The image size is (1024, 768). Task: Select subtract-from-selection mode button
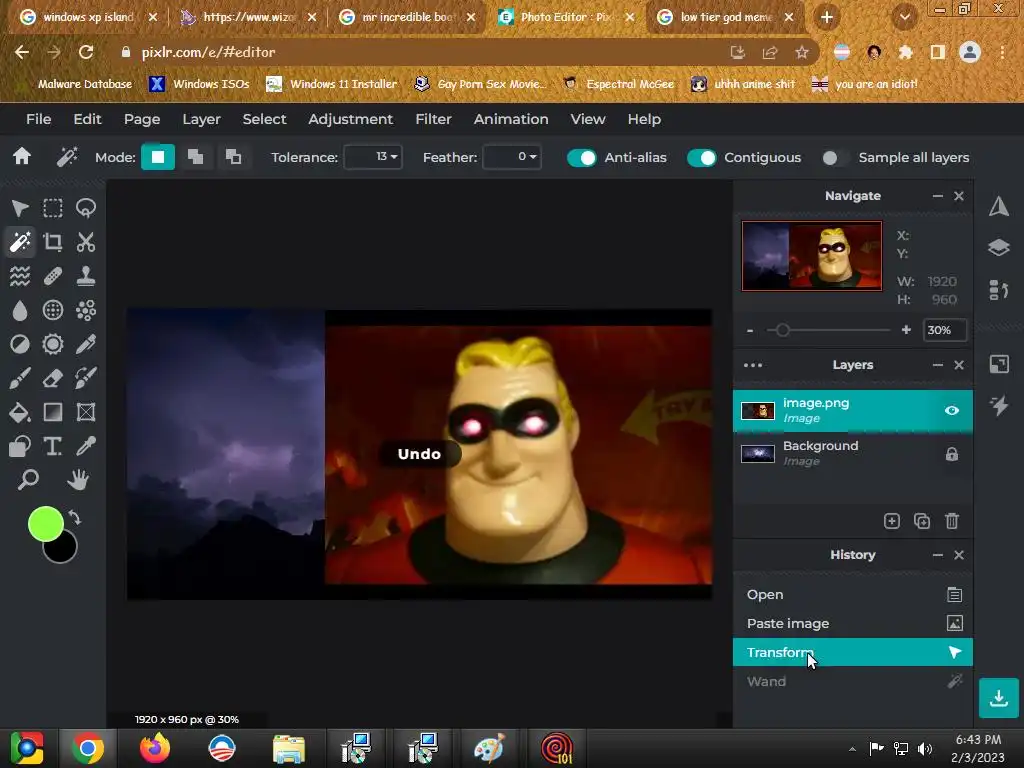[x=233, y=157]
